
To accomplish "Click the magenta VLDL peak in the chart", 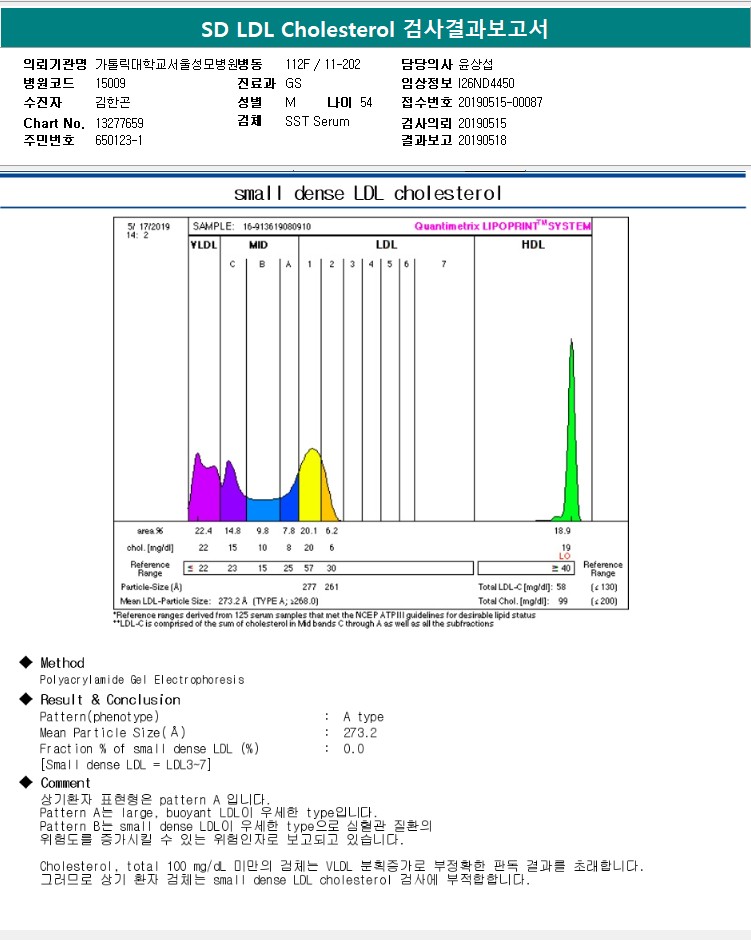I will [x=204, y=492].
